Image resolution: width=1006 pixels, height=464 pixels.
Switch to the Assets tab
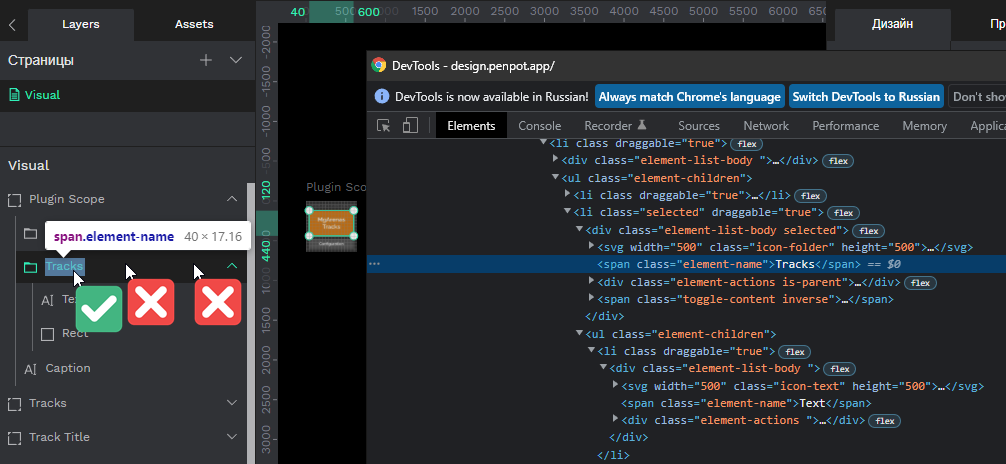[194, 24]
